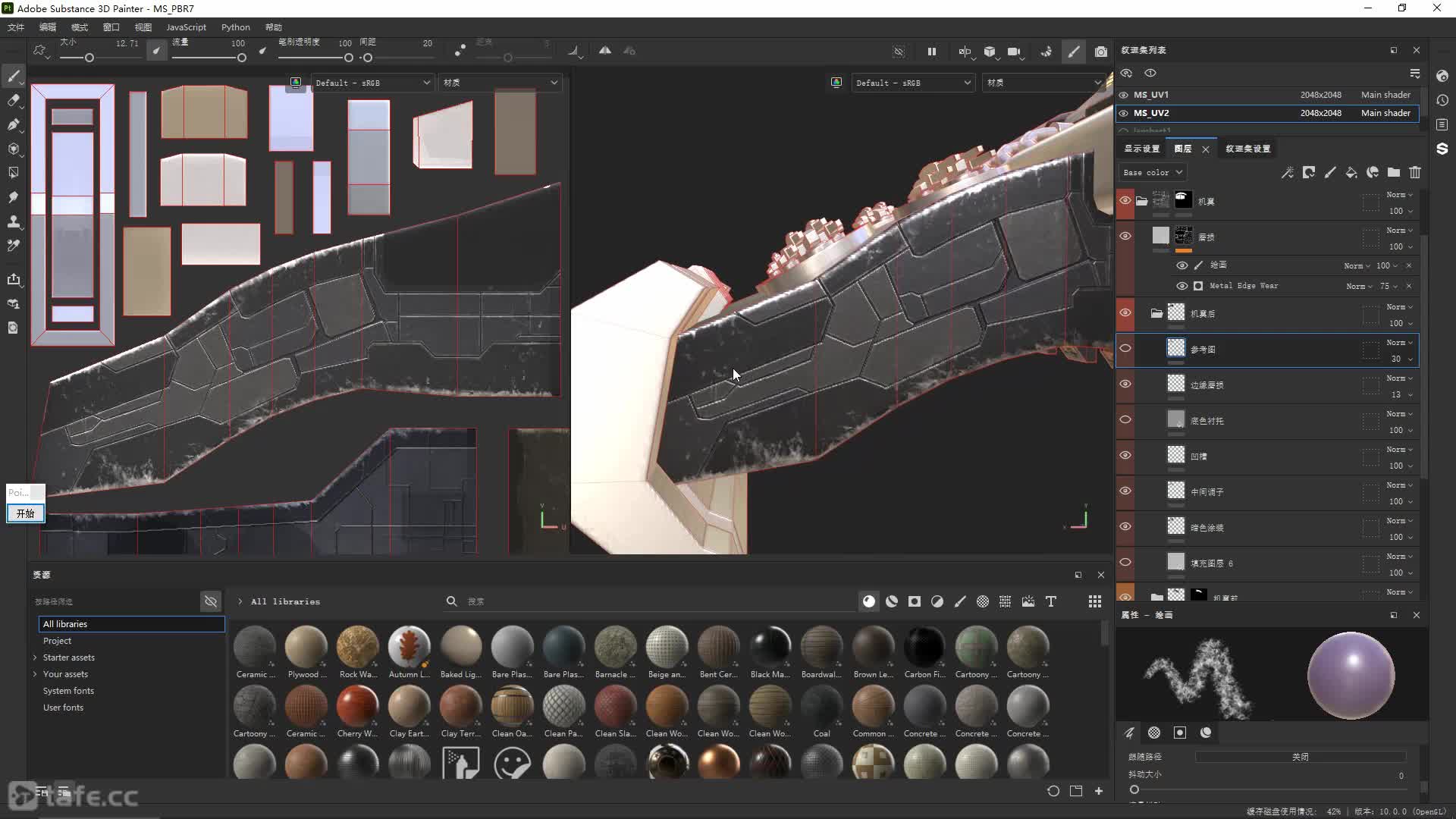Filter assets by fonts icon
This screenshot has width=1456, height=819.
(1051, 601)
